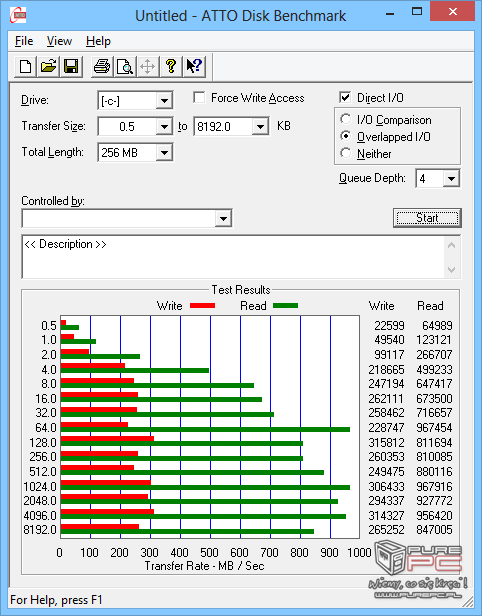Image resolution: width=482 pixels, height=616 pixels.
Task: Click the 'For Help, press F1' status text
Action: (56, 600)
